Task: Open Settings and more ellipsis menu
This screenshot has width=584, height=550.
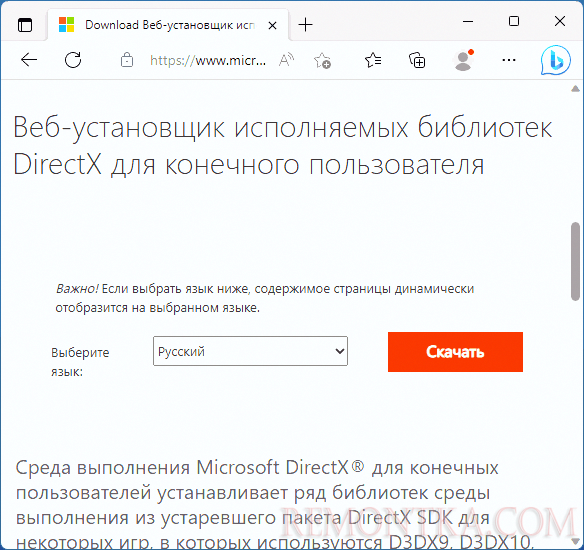Action: (509, 60)
